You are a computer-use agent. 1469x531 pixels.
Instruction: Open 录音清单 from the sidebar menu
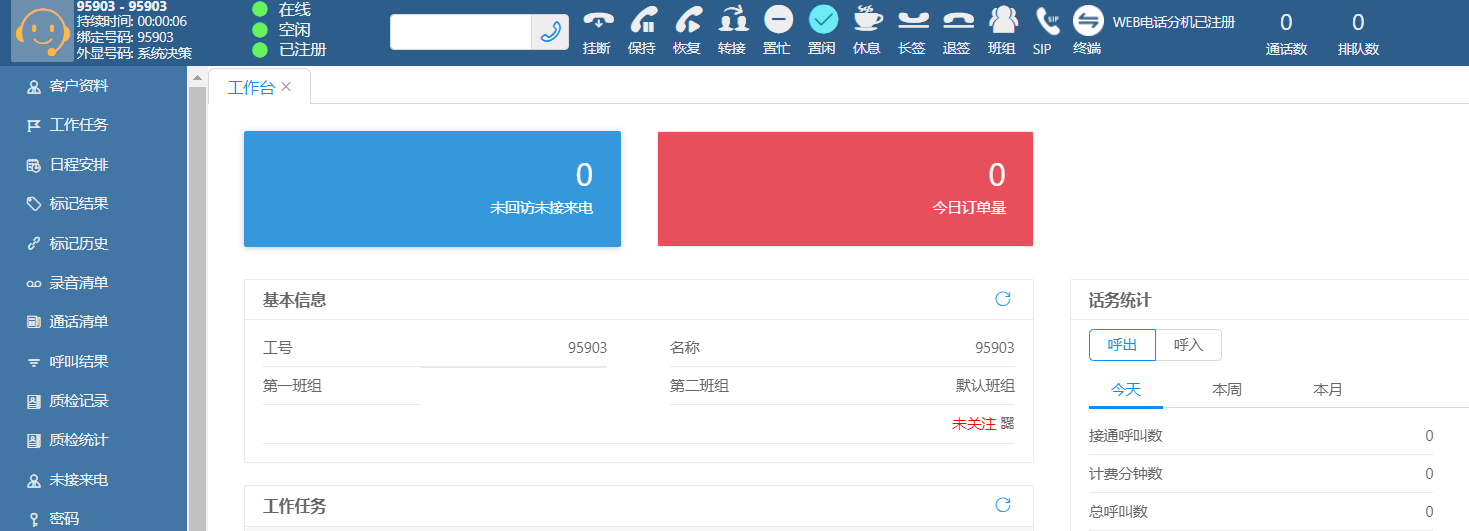click(x=78, y=283)
